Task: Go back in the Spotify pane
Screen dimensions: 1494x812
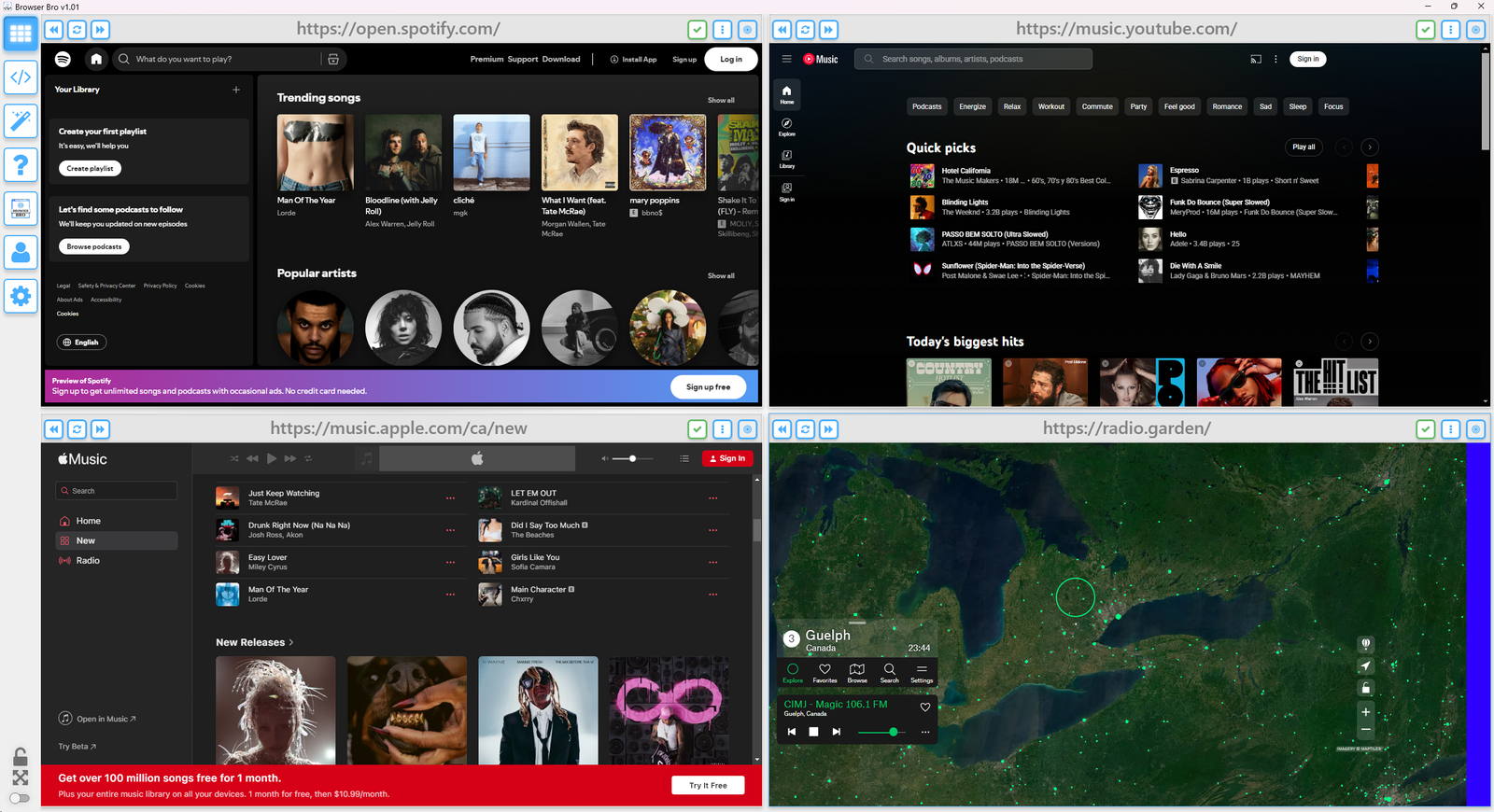Action: 54,30
